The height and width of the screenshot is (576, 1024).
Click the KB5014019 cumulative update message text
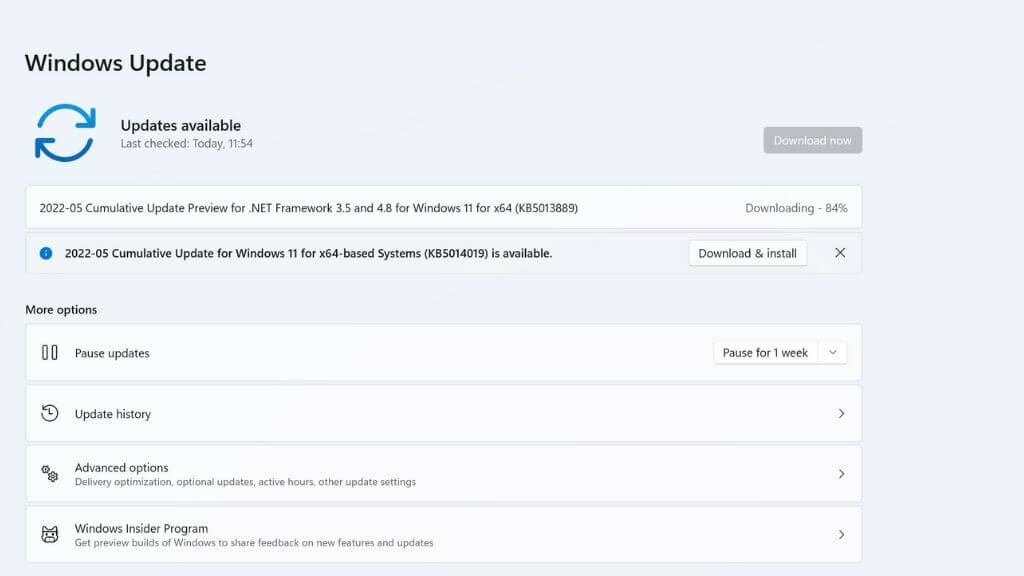click(308, 253)
